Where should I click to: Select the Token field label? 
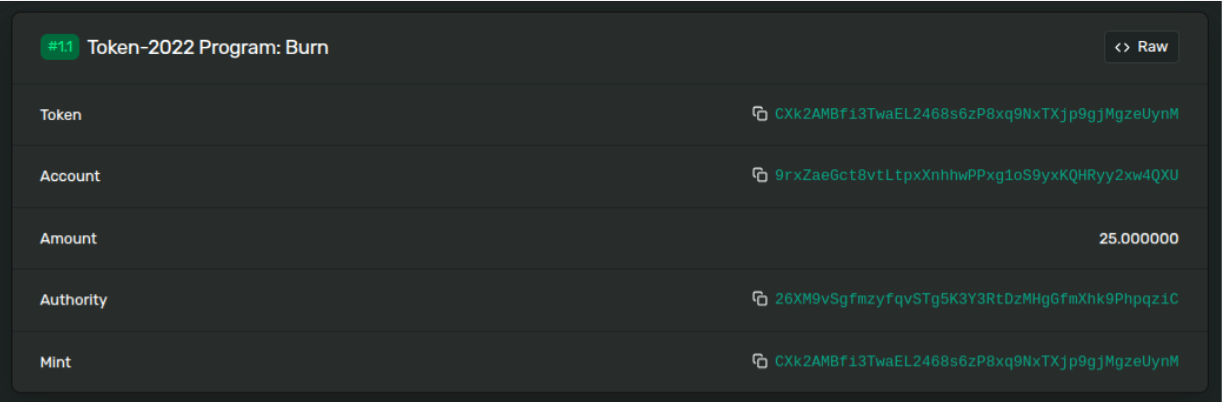(x=61, y=115)
